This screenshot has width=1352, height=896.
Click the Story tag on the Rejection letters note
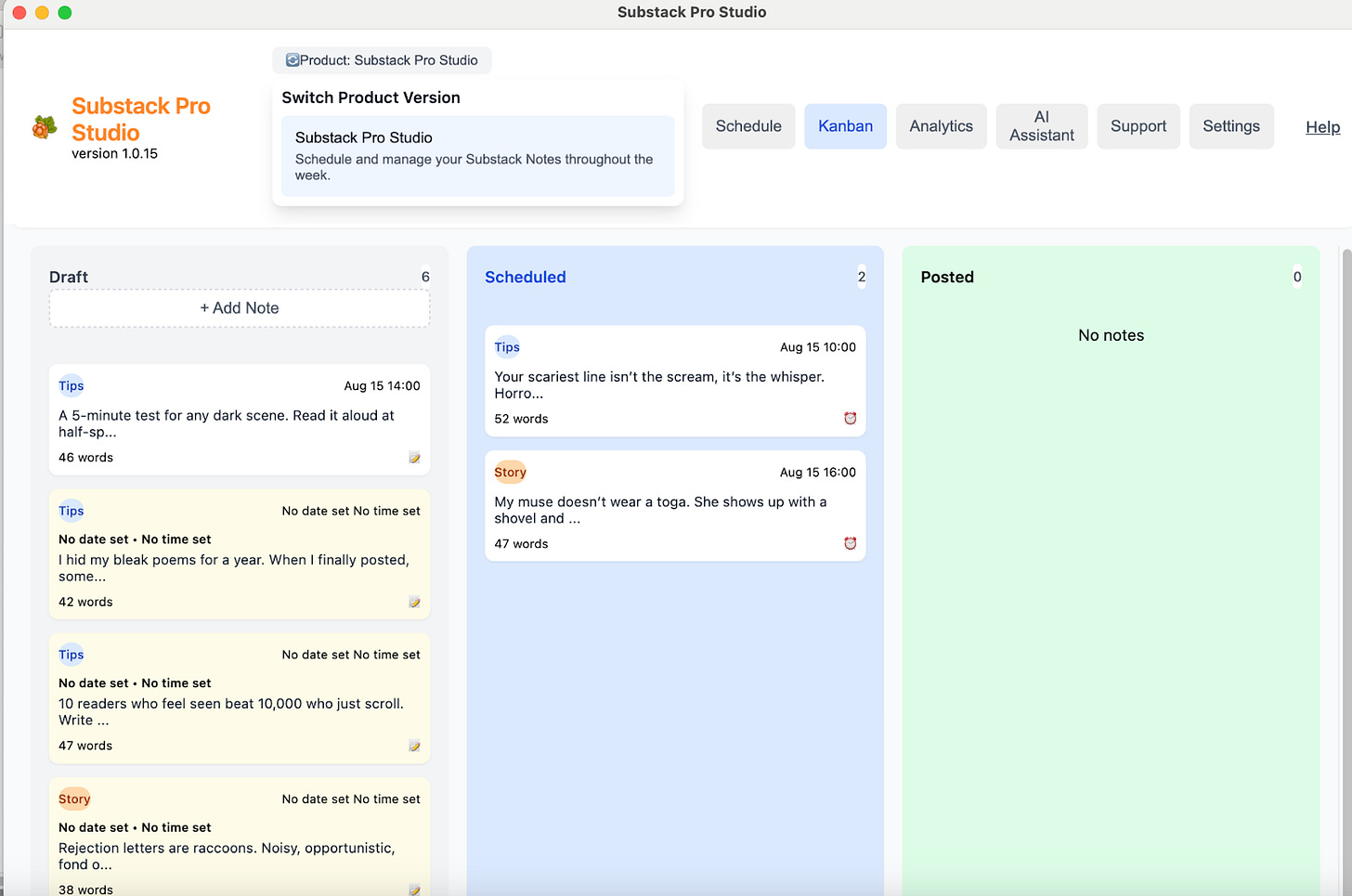tap(74, 799)
